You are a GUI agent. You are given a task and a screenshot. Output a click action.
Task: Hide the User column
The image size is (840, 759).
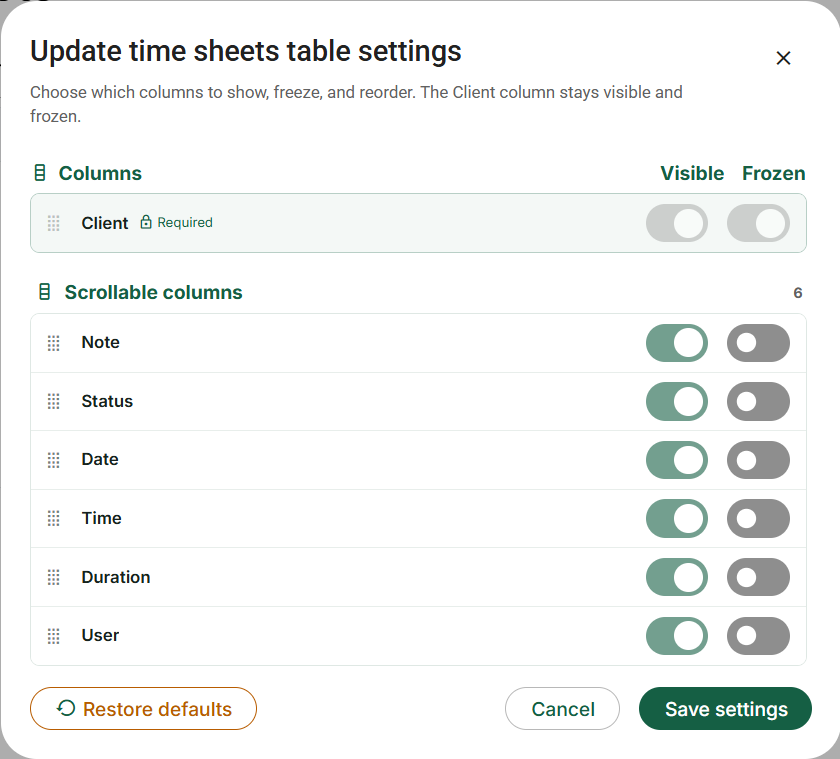pyautogui.click(x=677, y=636)
